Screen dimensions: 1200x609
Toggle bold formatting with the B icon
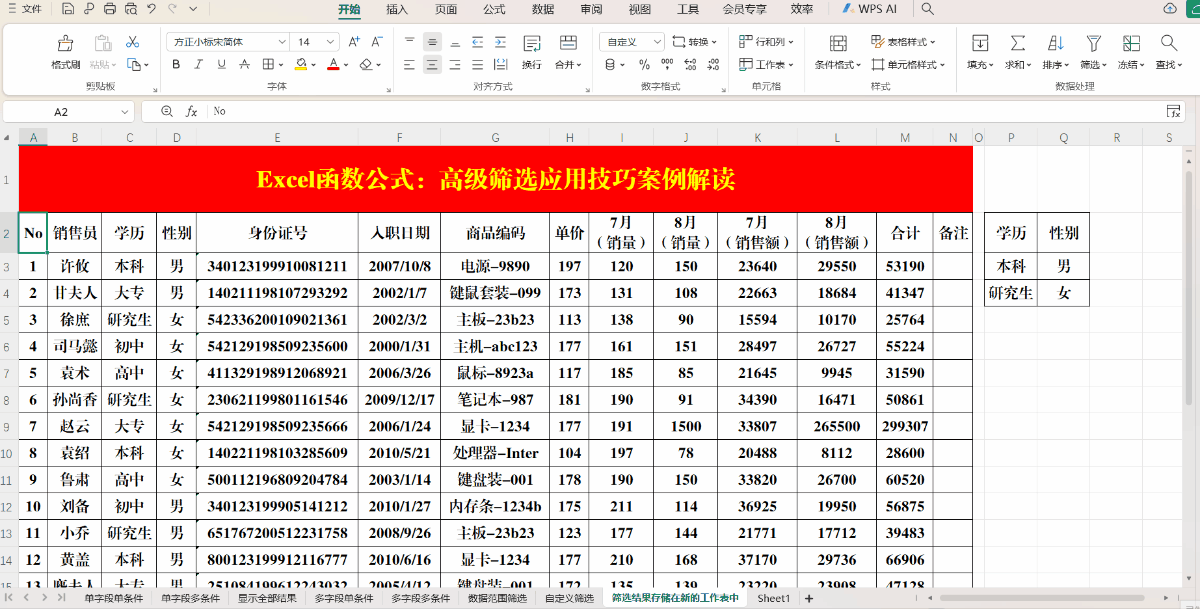(175, 64)
